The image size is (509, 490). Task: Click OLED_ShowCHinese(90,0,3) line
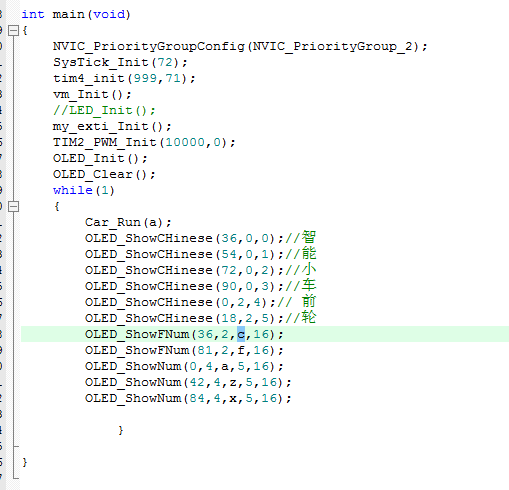pos(201,286)
